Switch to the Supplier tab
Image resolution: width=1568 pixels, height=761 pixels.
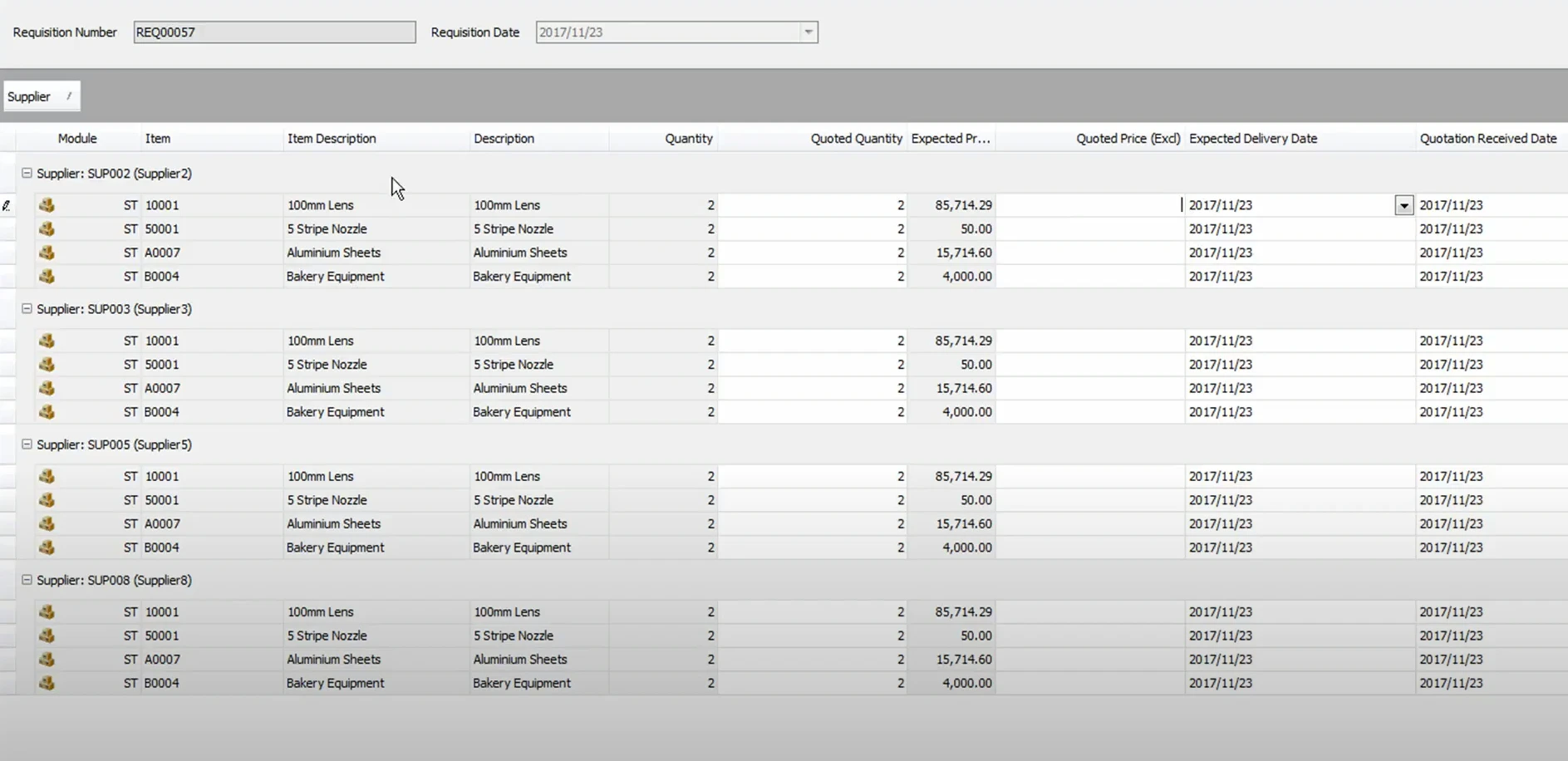(x=31, y=96)
